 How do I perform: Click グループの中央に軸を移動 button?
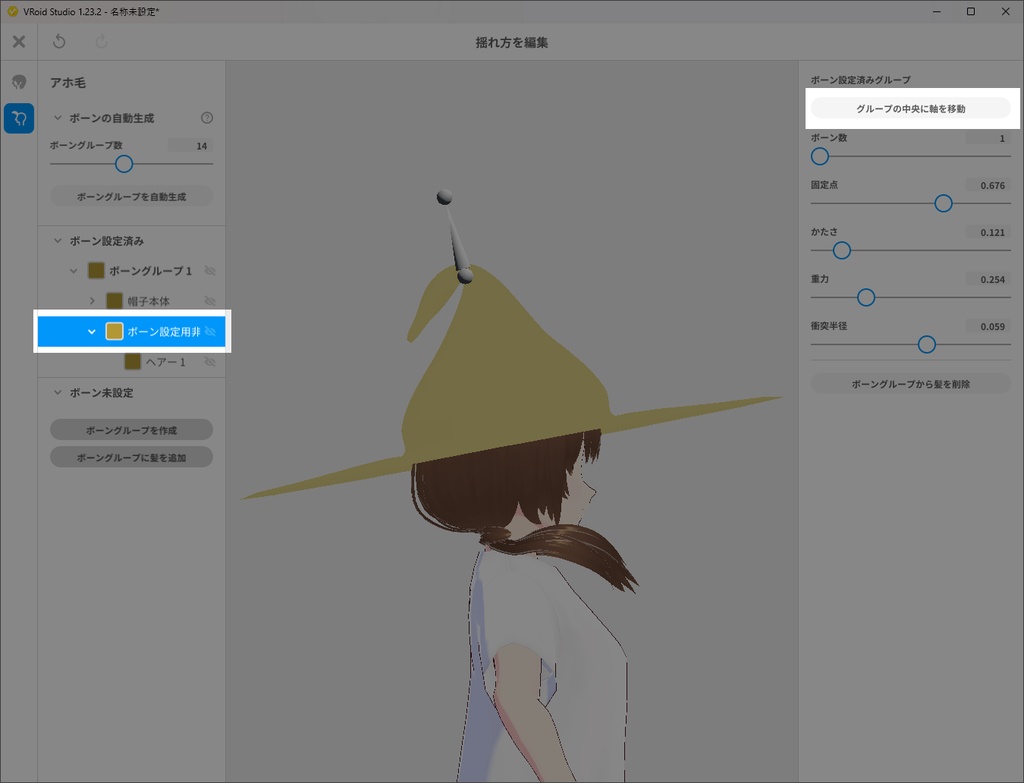910,108
